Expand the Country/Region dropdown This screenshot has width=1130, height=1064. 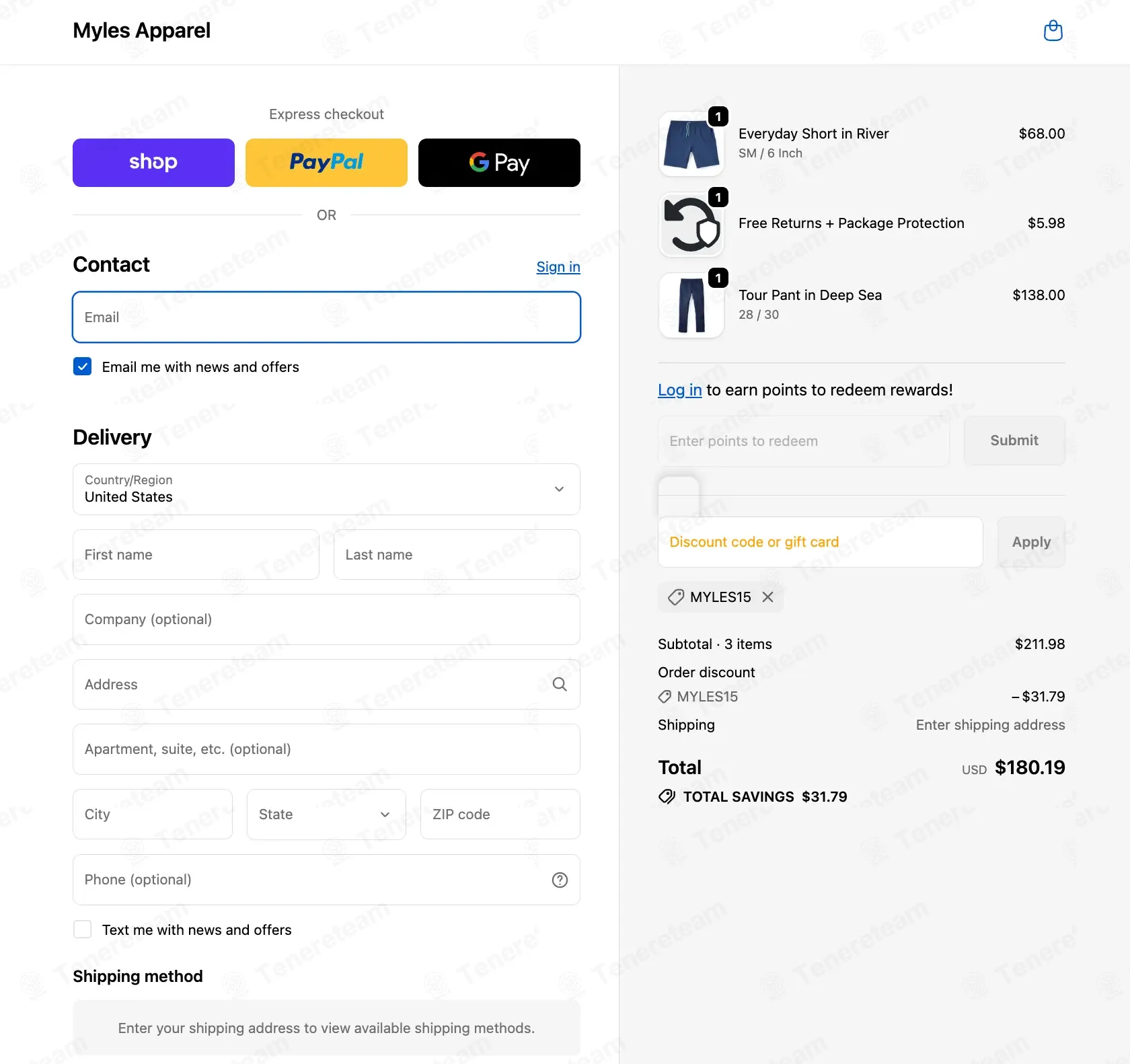(326, 489)
